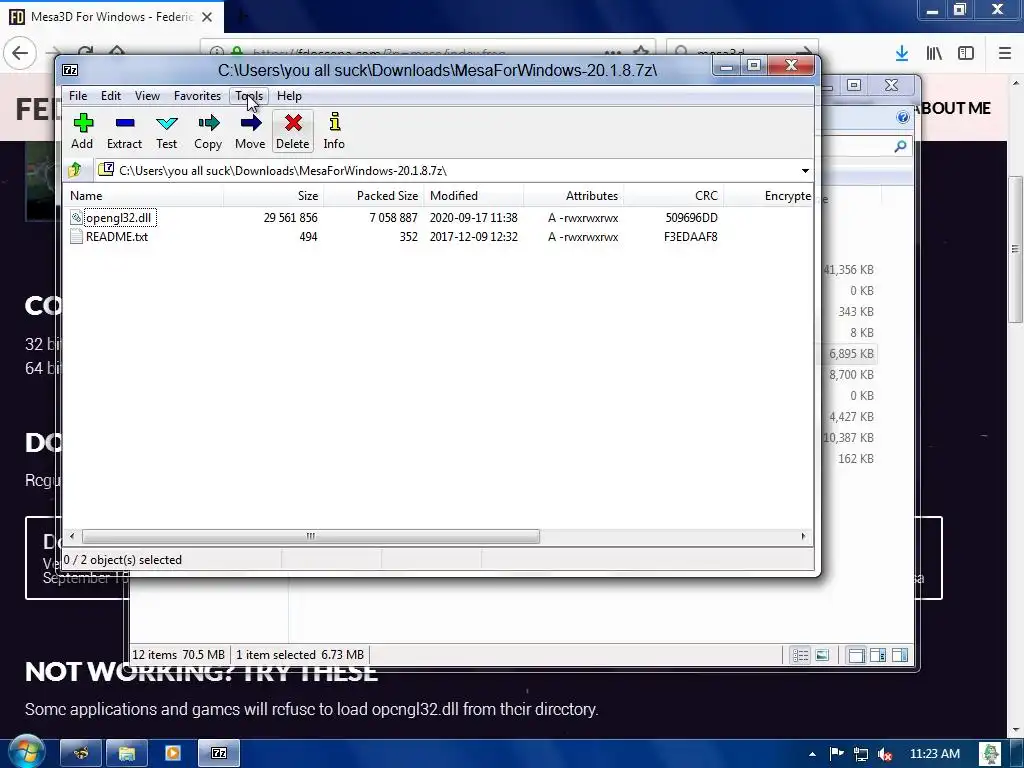Click the system clock showing 11:23 AM
Image resolution: width=1024 pixels, height=768 pixels.
[935, 754]
